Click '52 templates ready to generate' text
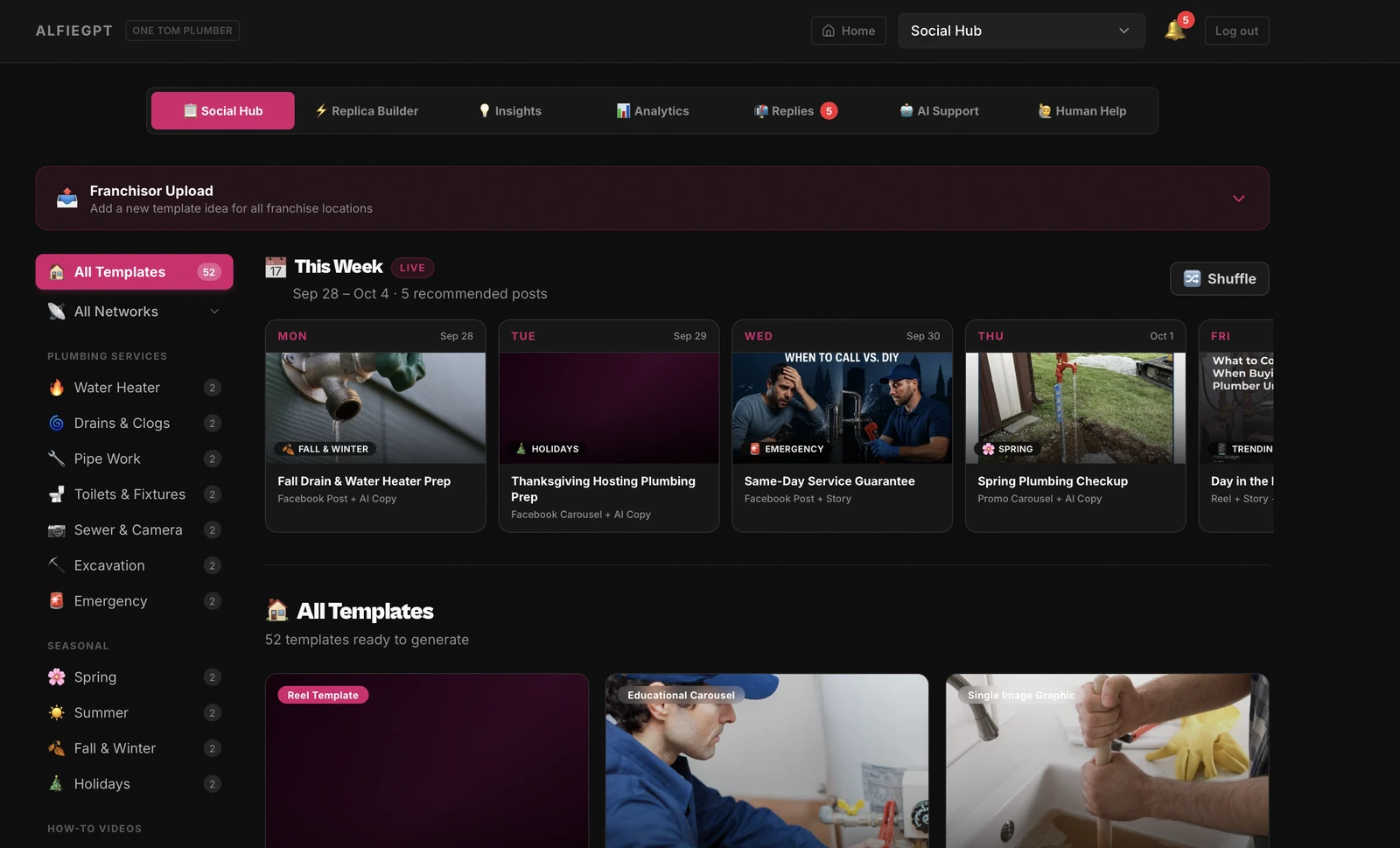1400x848 pixels. pos(367,640)
